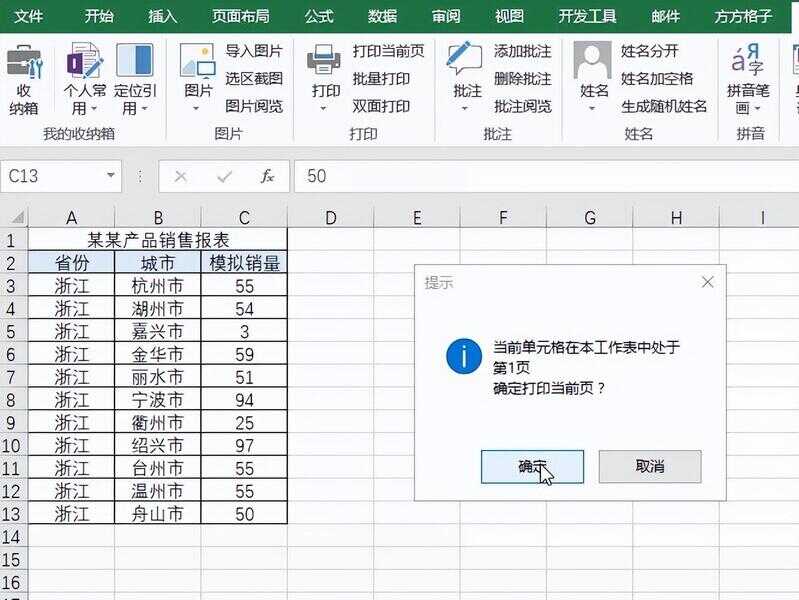The image size is (799, 600).
Task: Confirm printing with the 确定 button
Action: 532,466
